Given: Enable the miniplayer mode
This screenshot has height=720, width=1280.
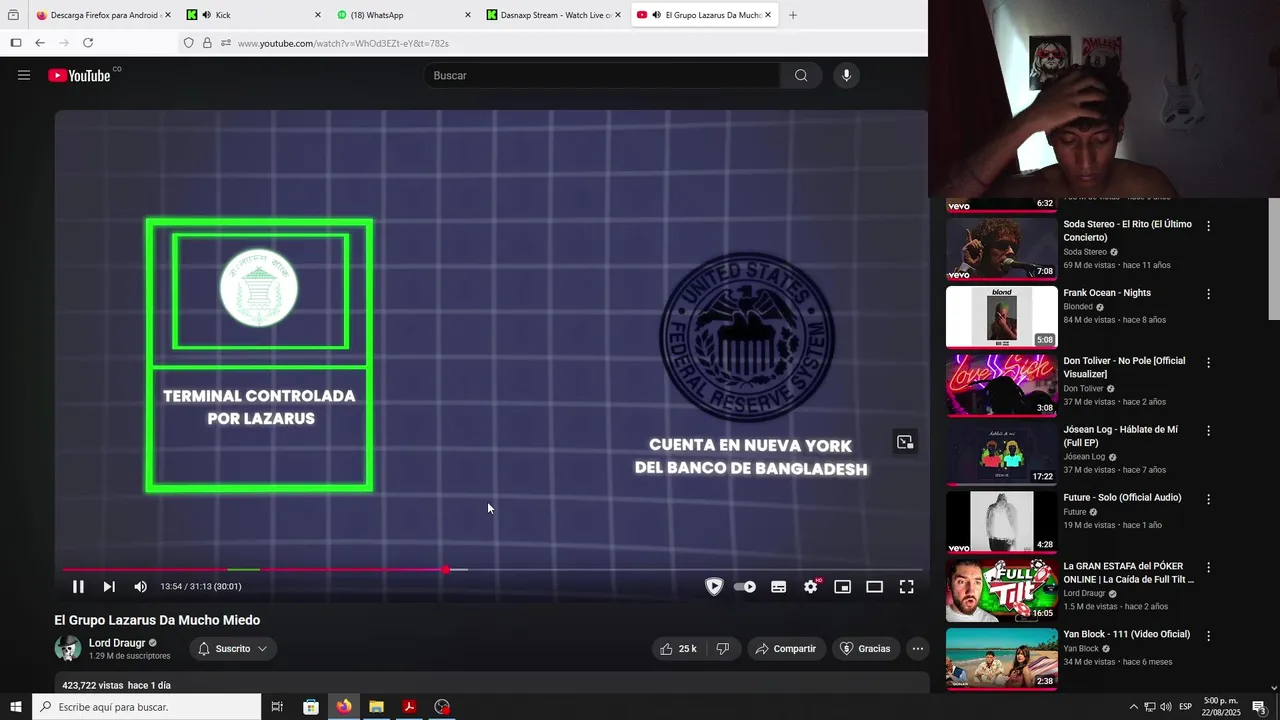Looking at the screenshot, I should pyautogui.click(x=842, y=587).
